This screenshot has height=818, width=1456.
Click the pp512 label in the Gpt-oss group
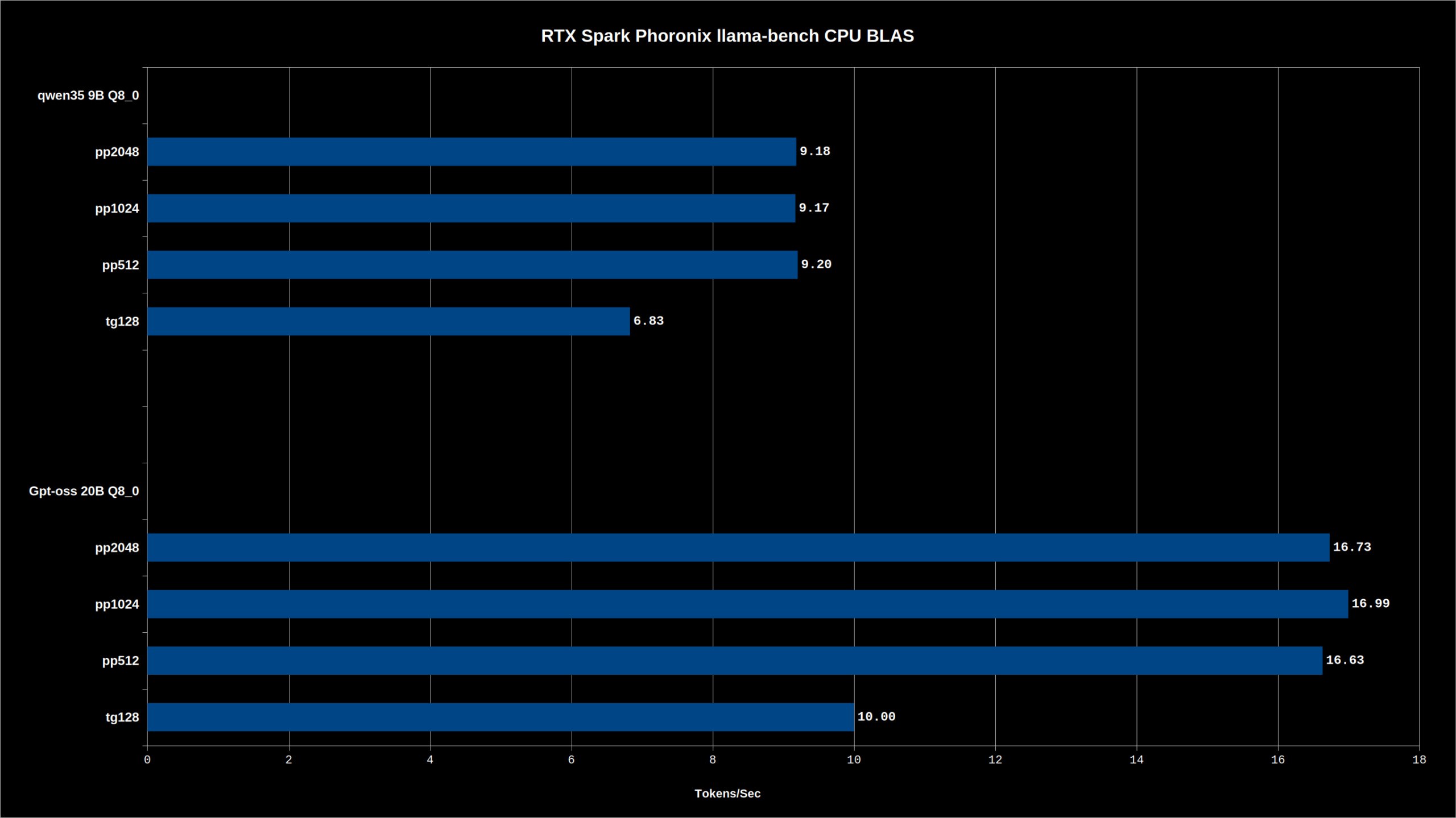121,661
